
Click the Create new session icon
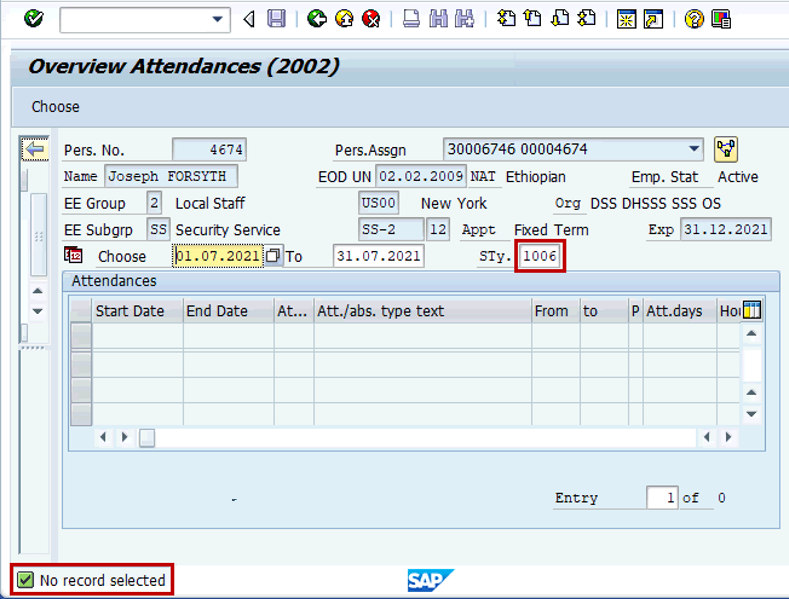pos(626,20)
